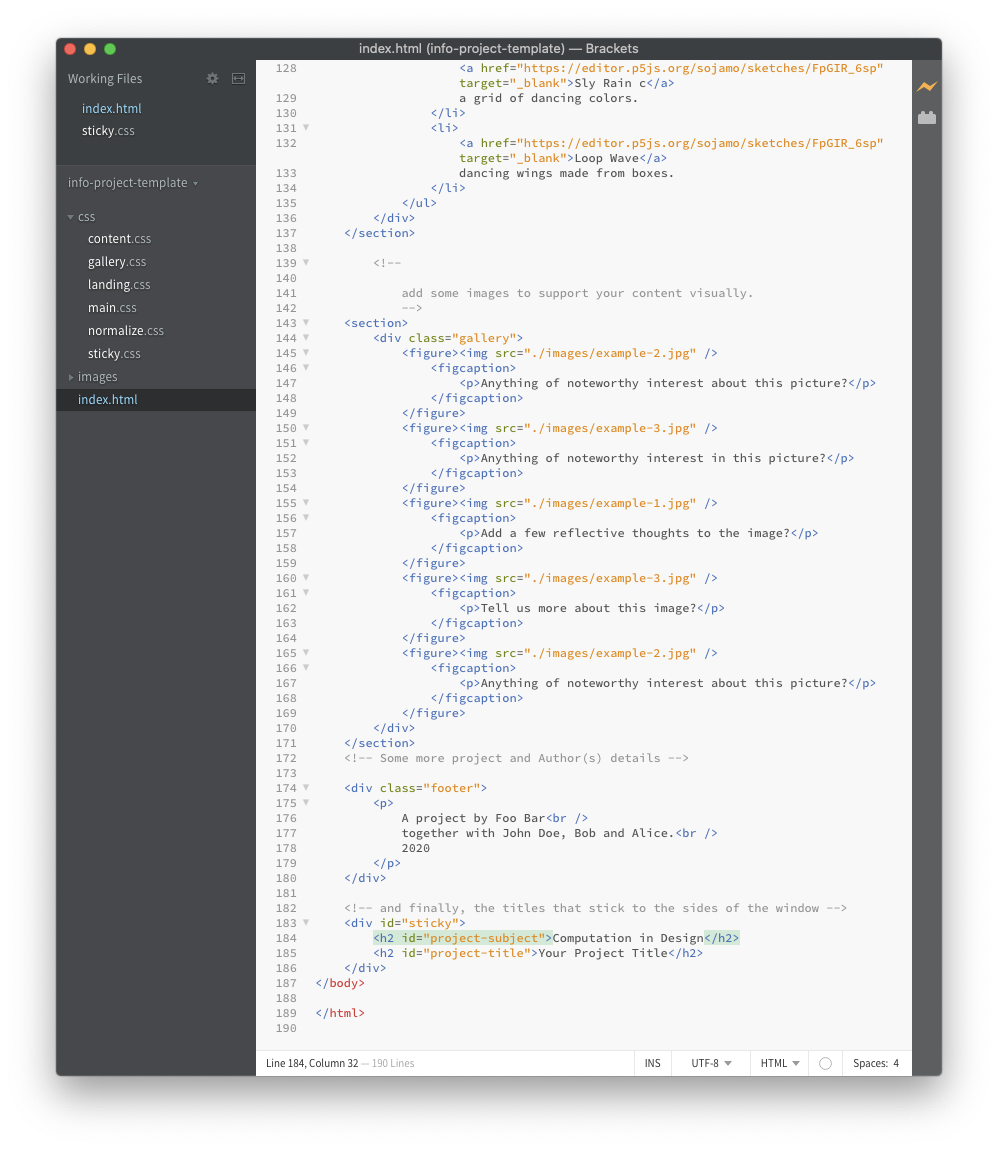Click the A project by Foo Bar text
The image size is (998, 1150).
474,818
